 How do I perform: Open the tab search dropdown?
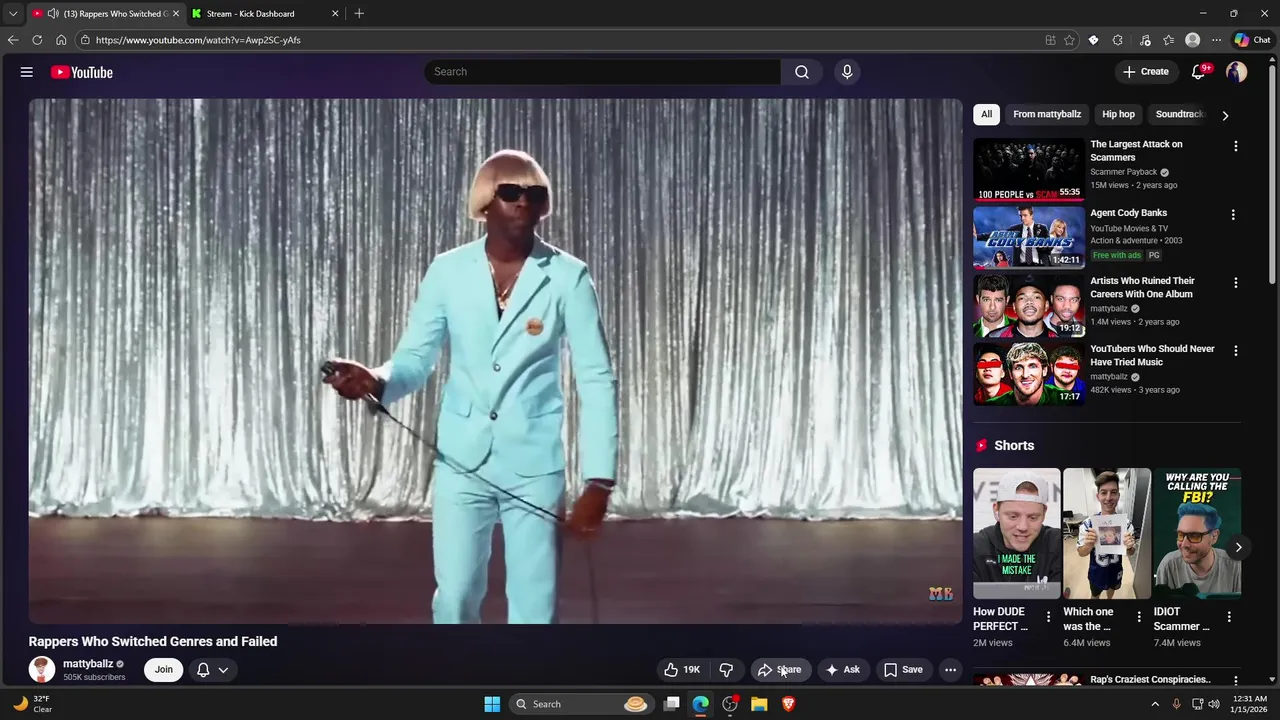13,13
